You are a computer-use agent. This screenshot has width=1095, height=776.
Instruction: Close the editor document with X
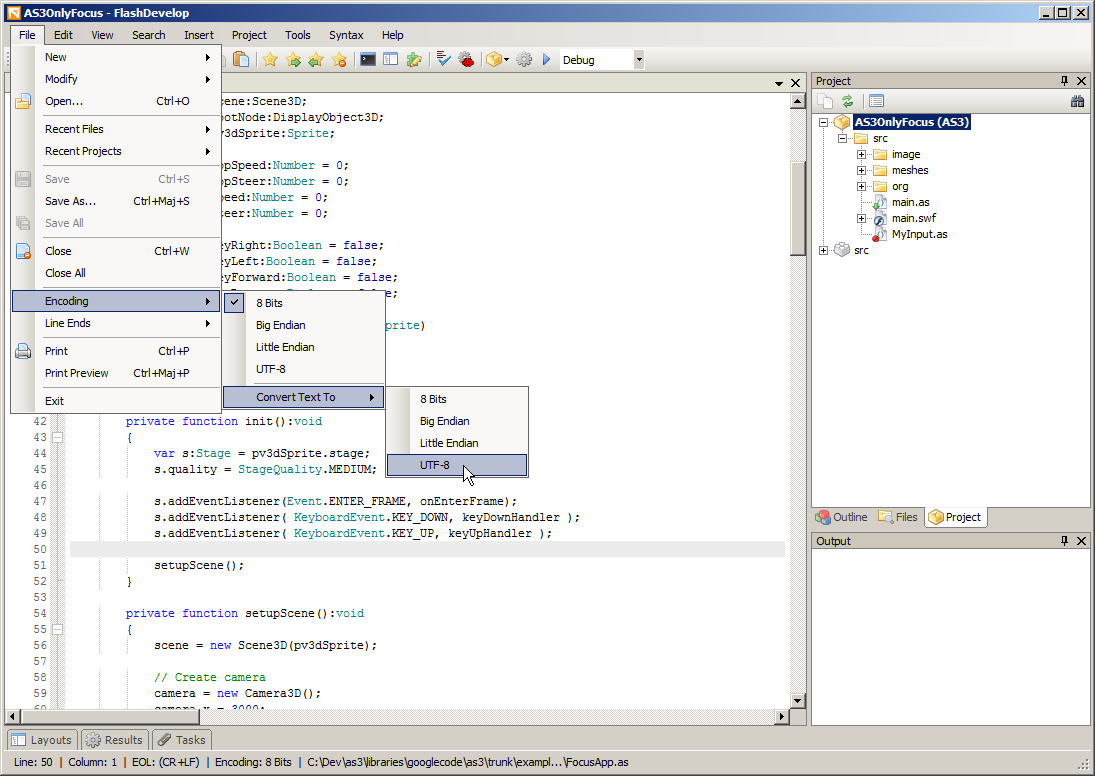click(795, 83)
